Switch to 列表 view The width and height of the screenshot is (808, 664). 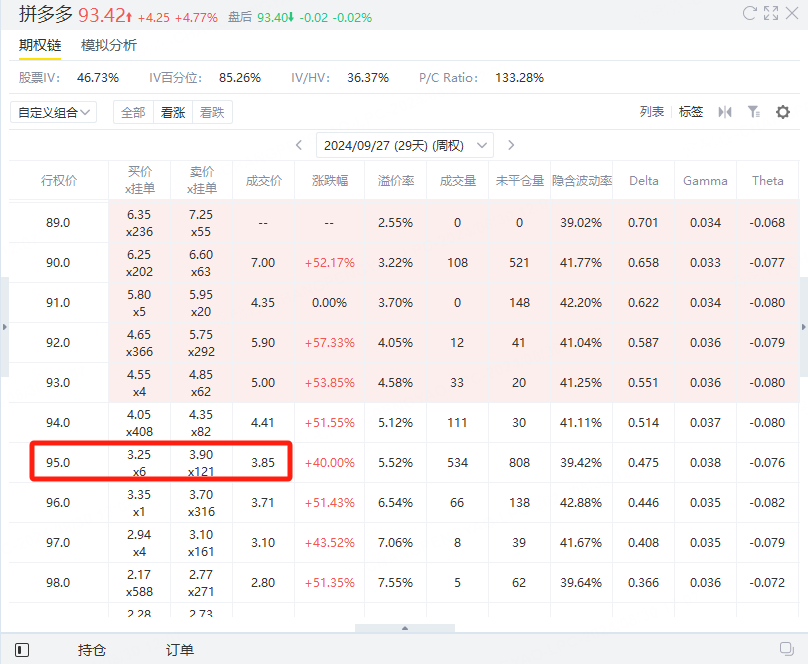[x=652, y=112]
